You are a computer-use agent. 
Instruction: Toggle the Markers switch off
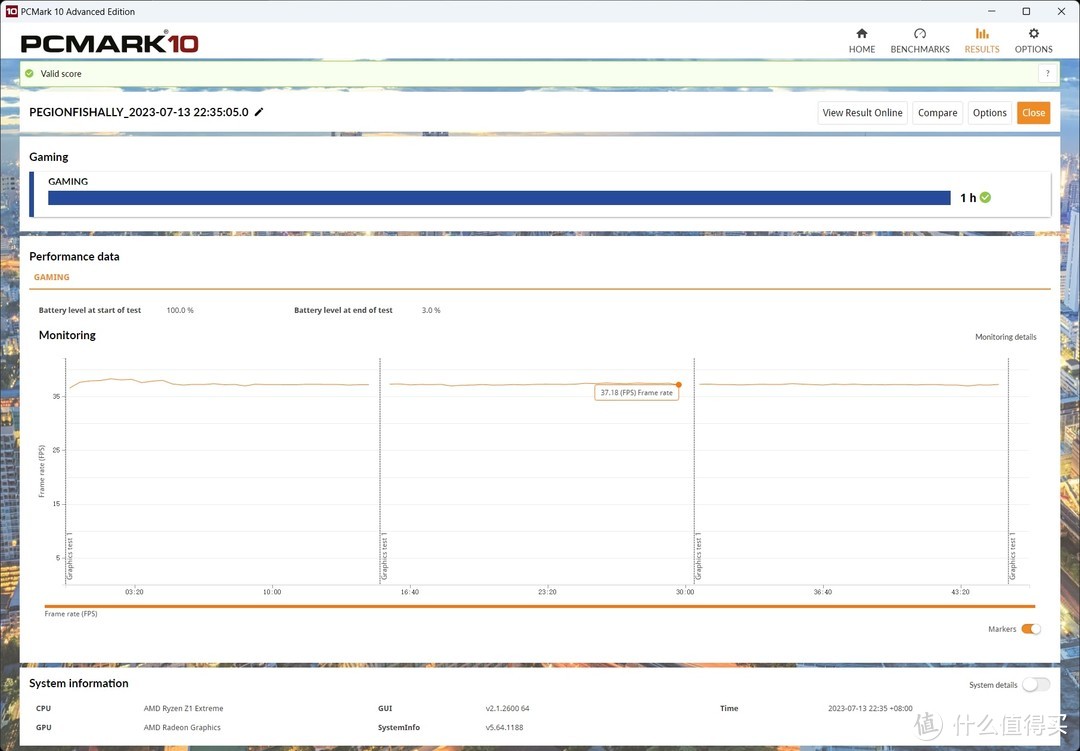pos(1031,629)
